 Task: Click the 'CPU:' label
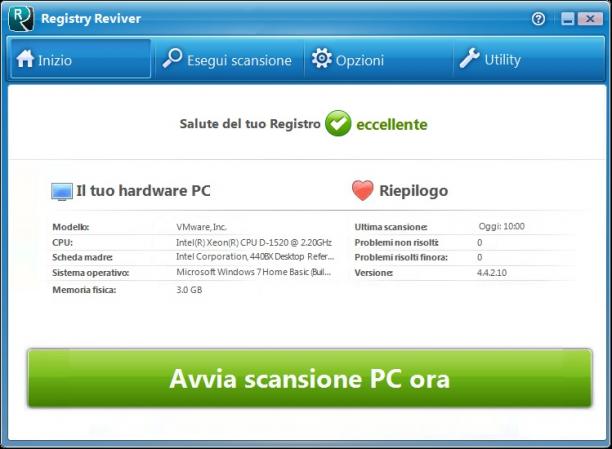[62, 242]
